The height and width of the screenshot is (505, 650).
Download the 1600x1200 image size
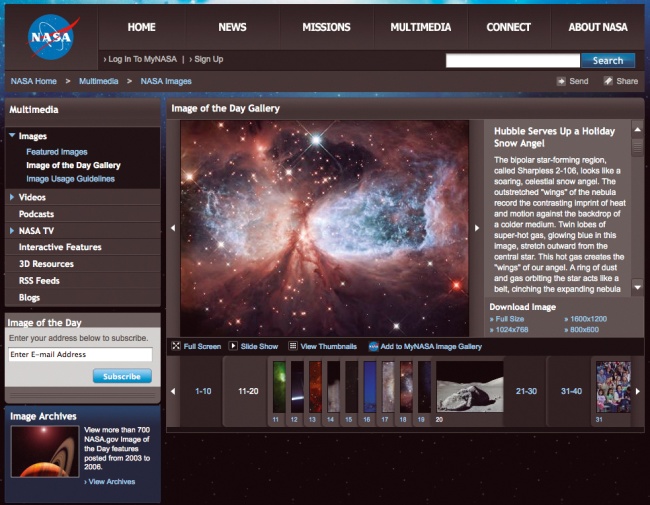587,318
